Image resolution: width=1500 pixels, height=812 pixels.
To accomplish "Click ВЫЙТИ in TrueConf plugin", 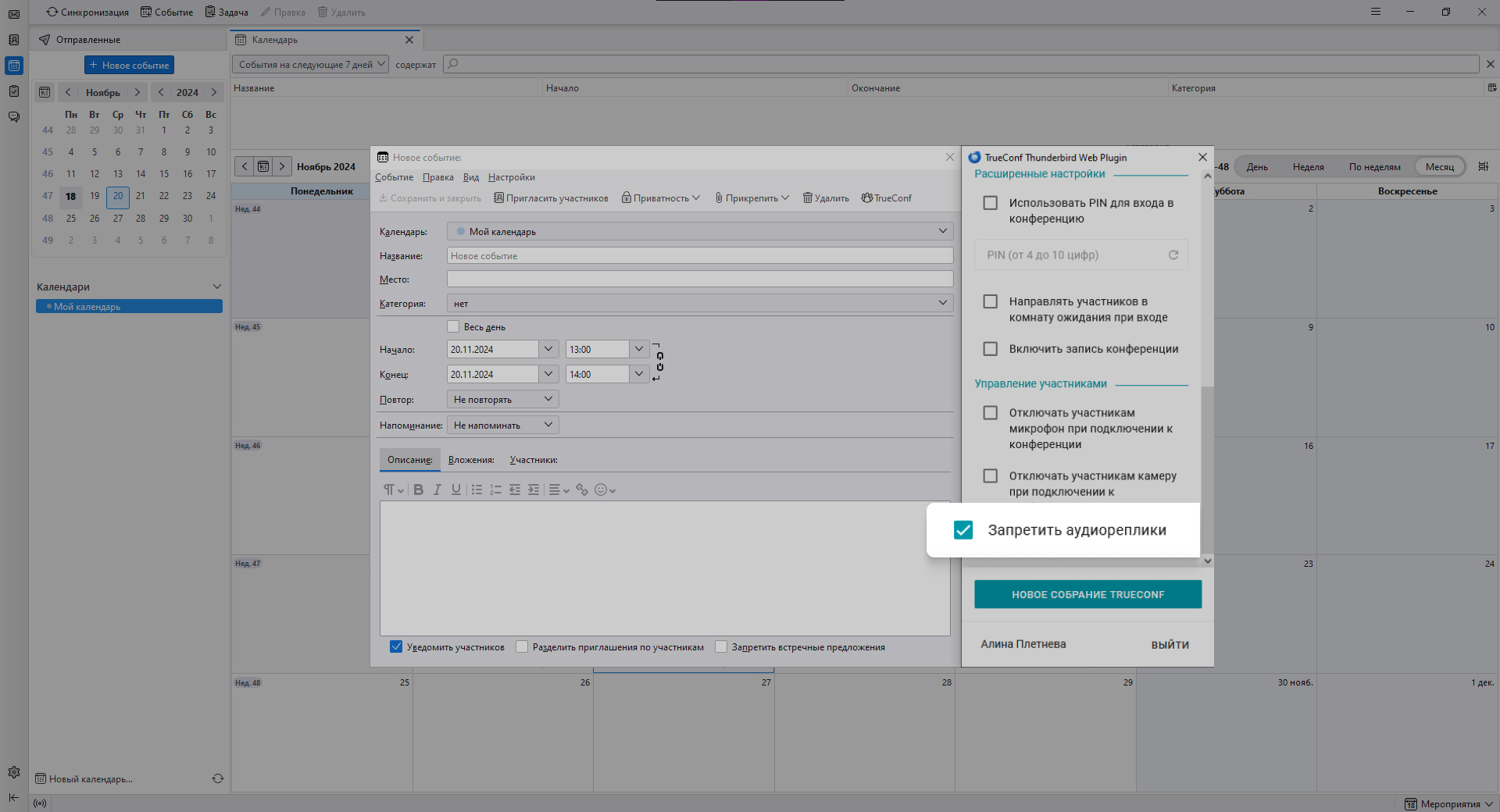I will coord(1170,644).
